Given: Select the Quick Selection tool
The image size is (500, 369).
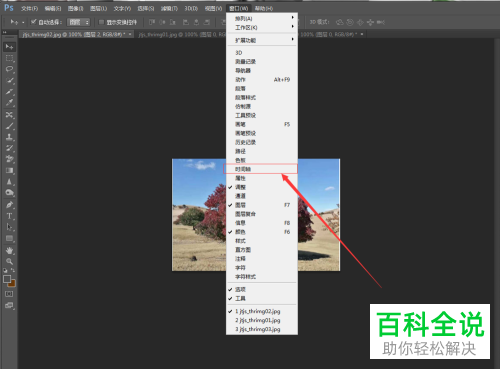Looking at the screenshot, I should (x=9, y=80).
